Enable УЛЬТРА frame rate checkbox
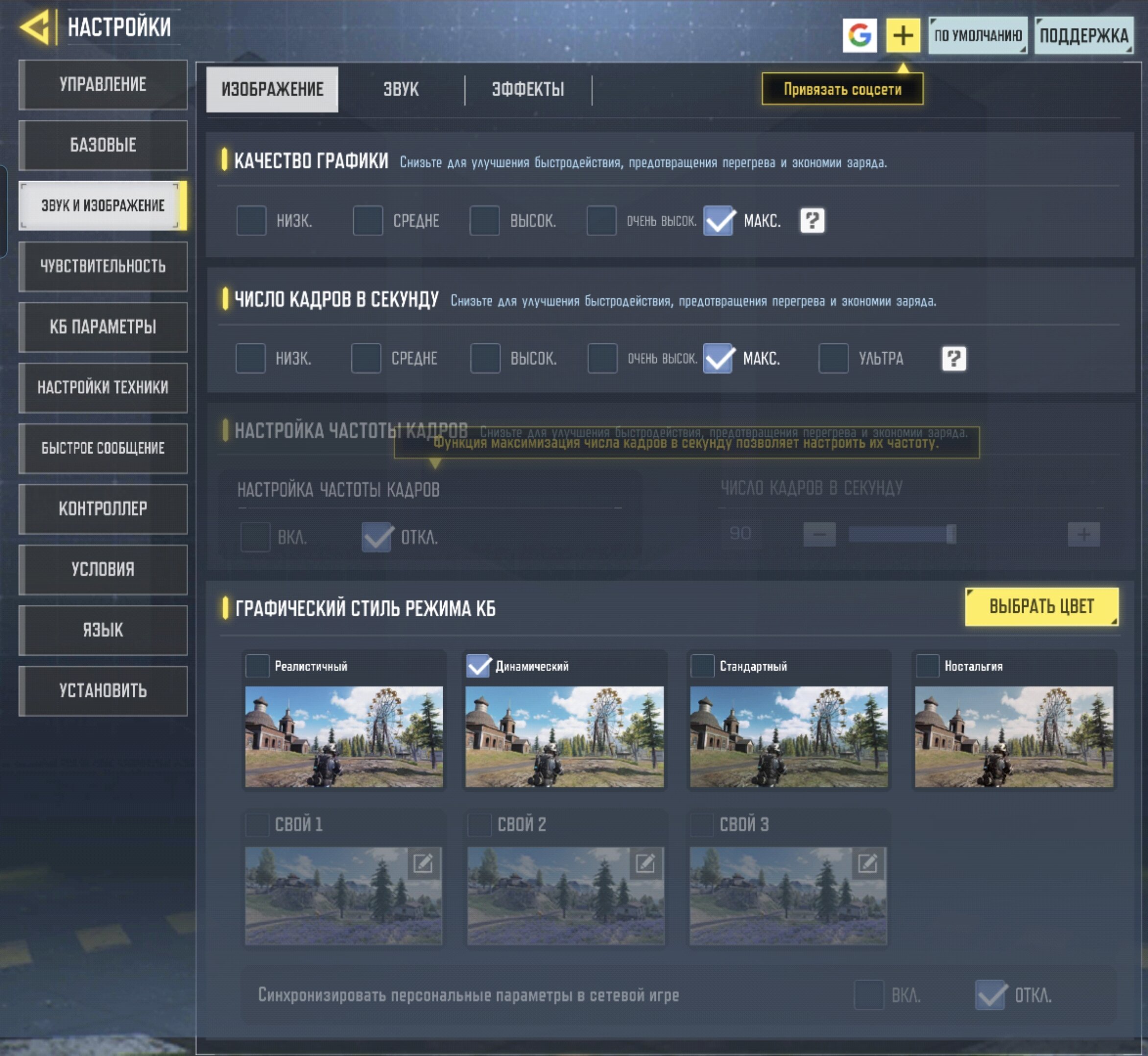The height and width of the screenshot is (1056, 1148). (833, 359)
